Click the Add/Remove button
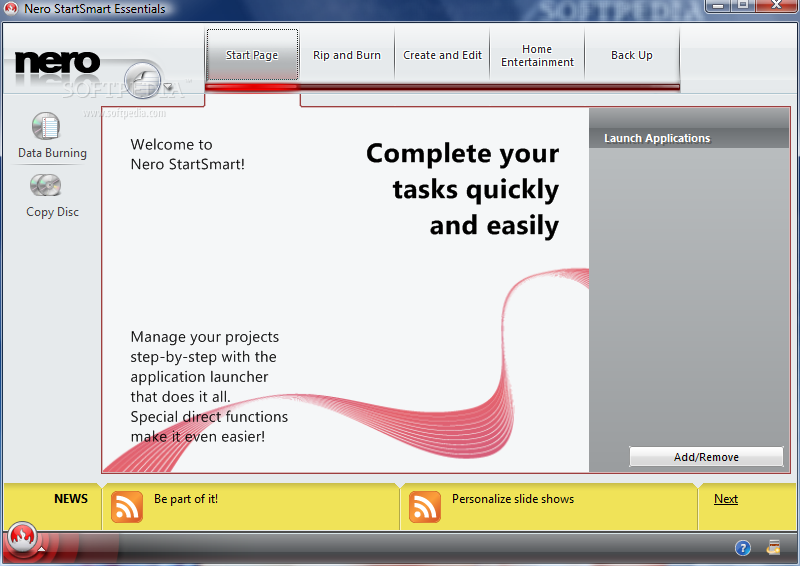800x566 pixels. [706, 457]
